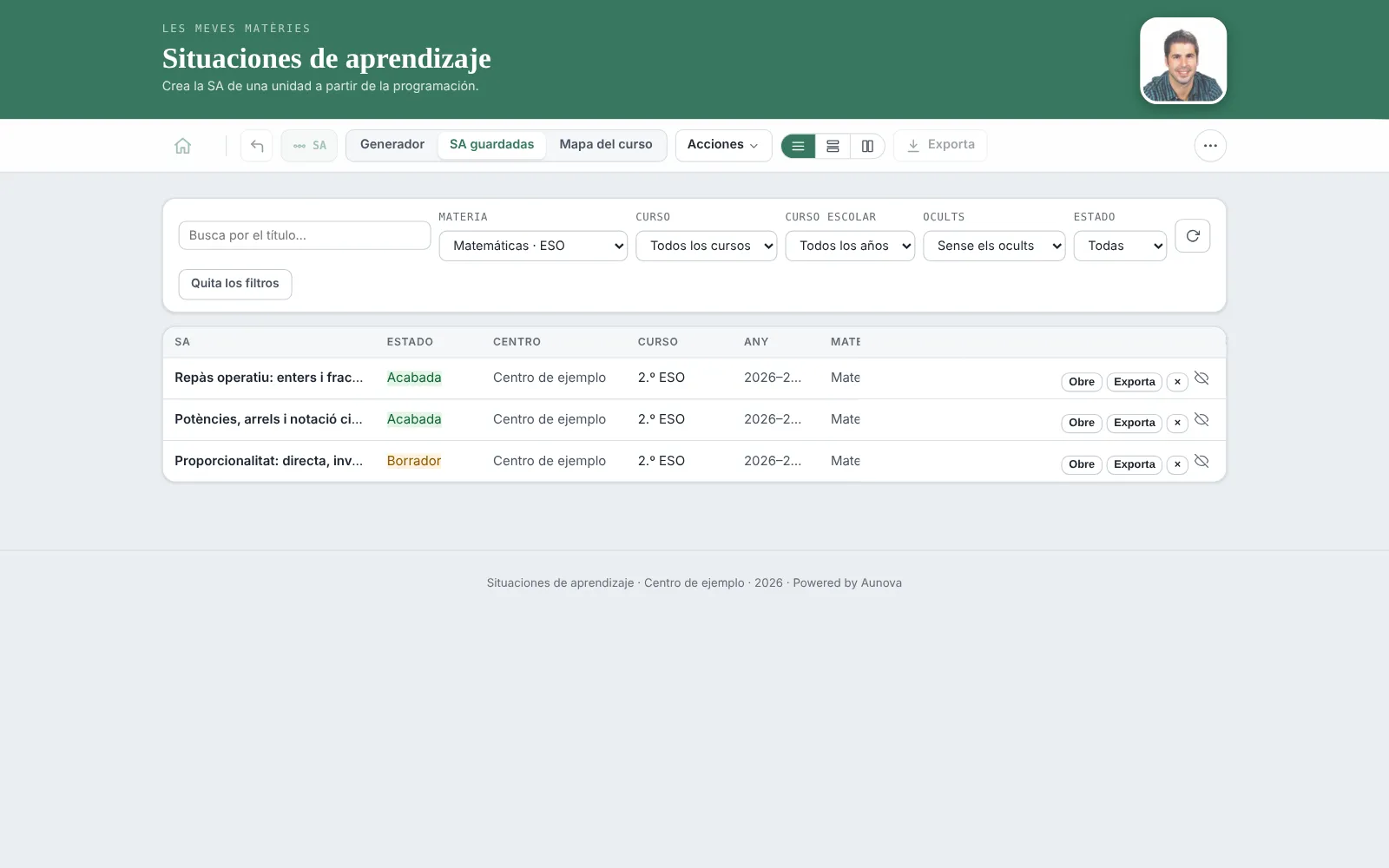Delete Potències, arrels with x button
Screen dimensions: 1389x868
1177,423
